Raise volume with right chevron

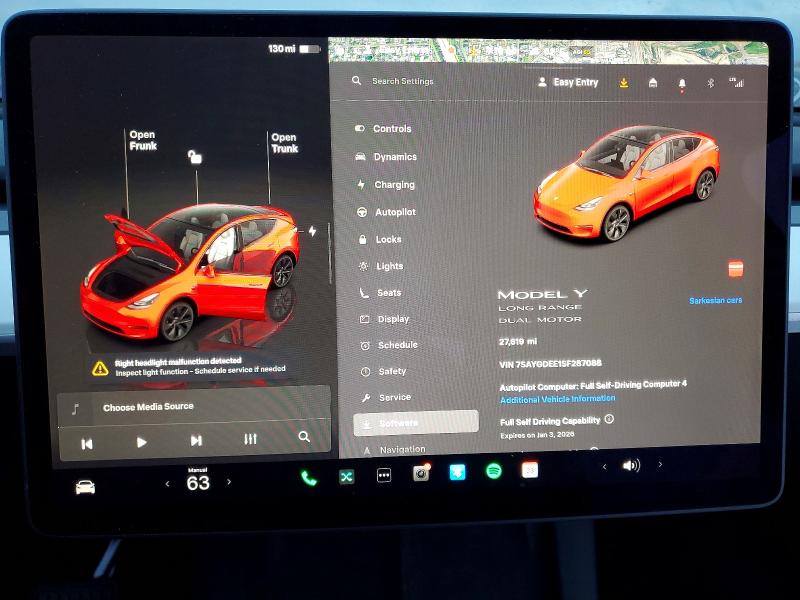660,464
